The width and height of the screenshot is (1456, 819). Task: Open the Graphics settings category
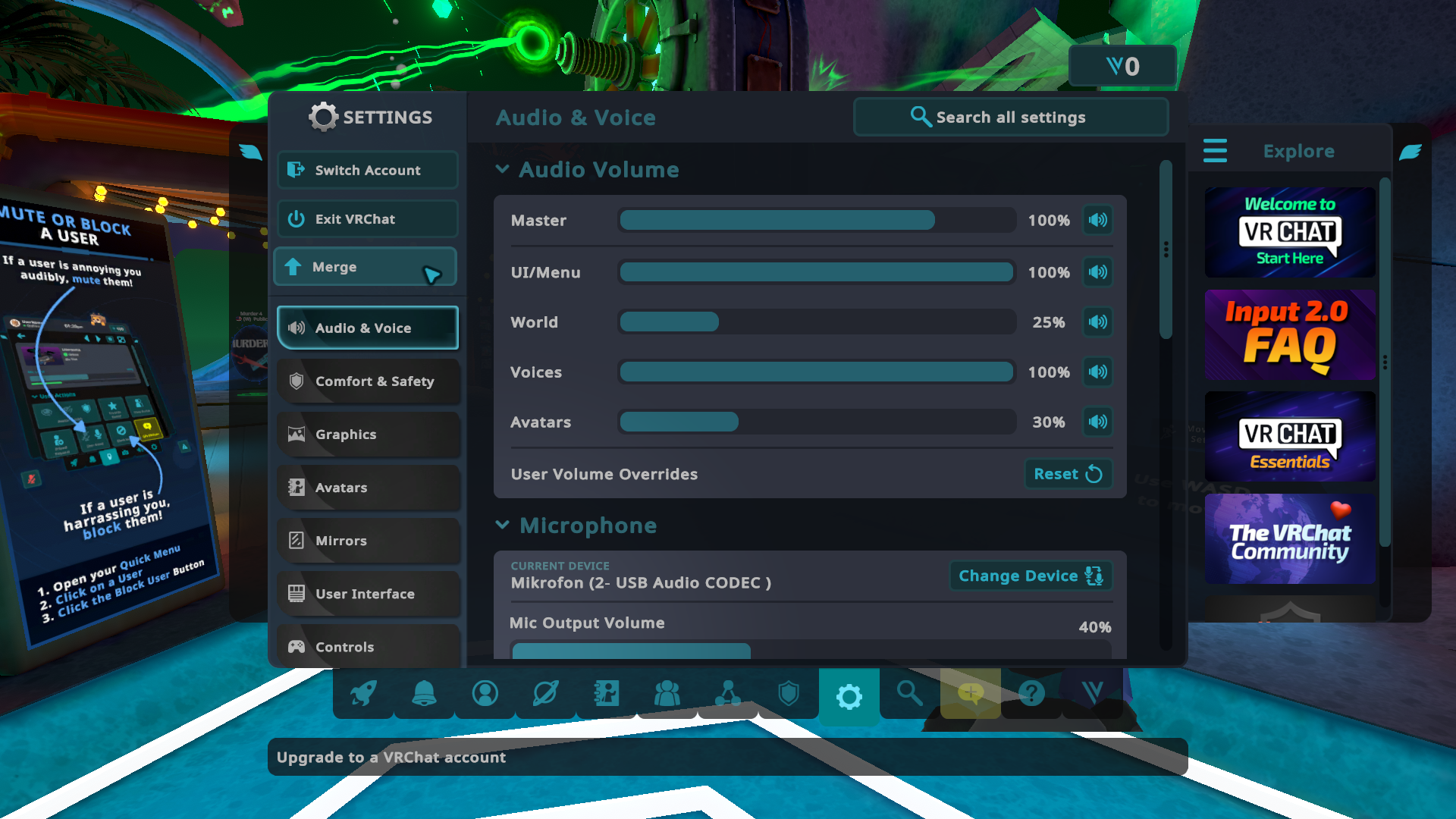(369, 435)
